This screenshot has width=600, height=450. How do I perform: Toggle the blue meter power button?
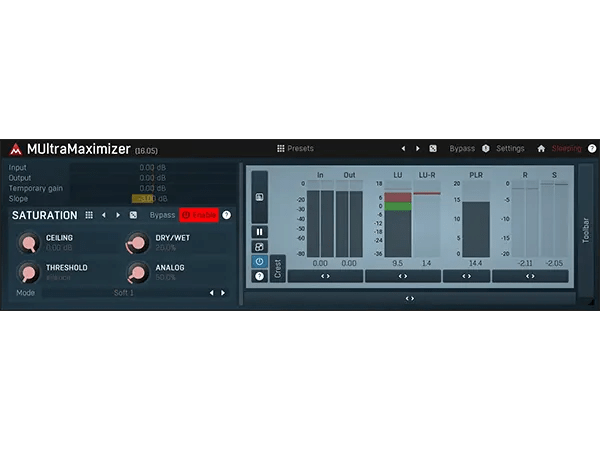click(259, 262)
